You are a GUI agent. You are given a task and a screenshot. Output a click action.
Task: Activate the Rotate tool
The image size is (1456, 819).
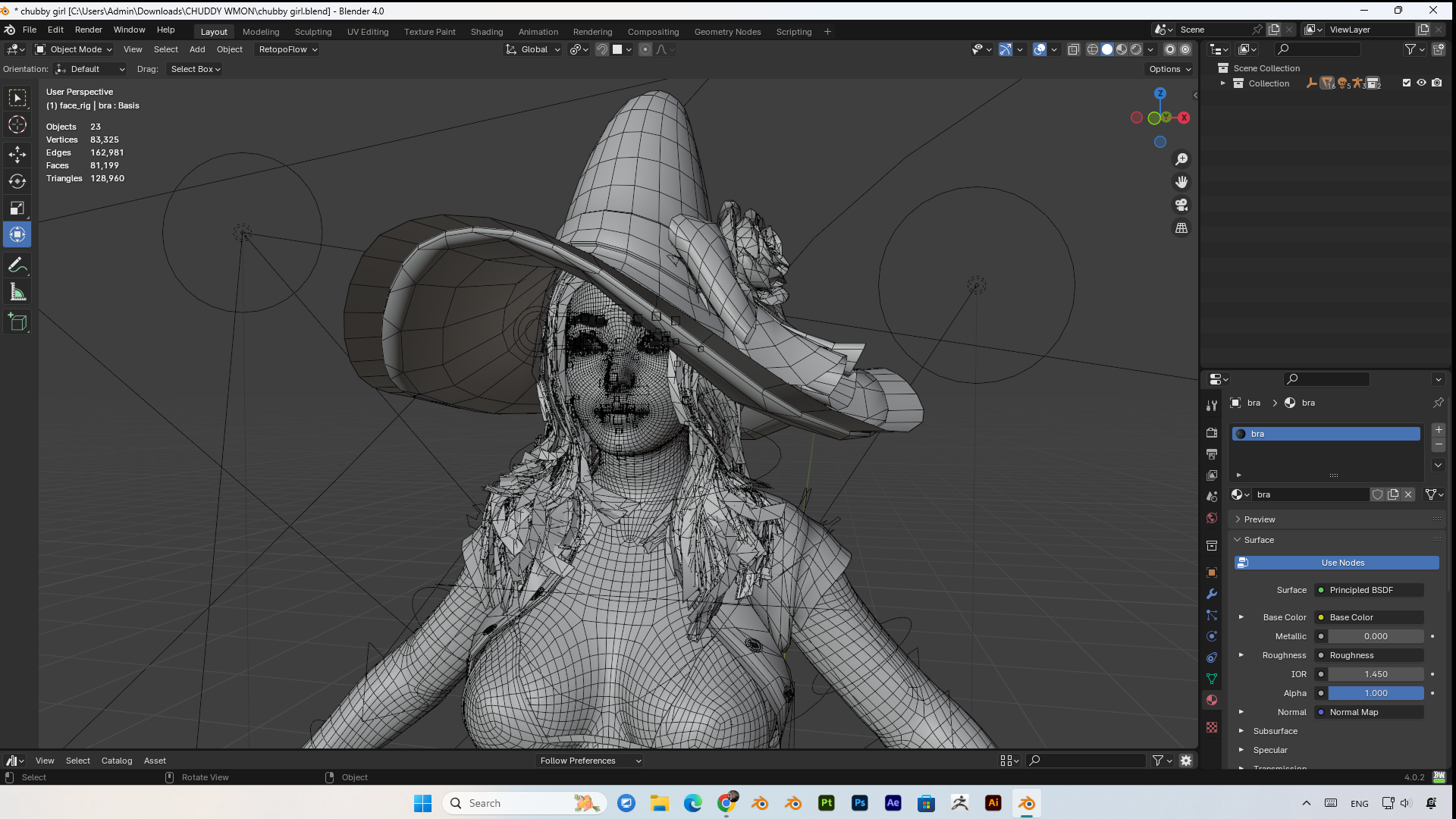coord(17,181)
